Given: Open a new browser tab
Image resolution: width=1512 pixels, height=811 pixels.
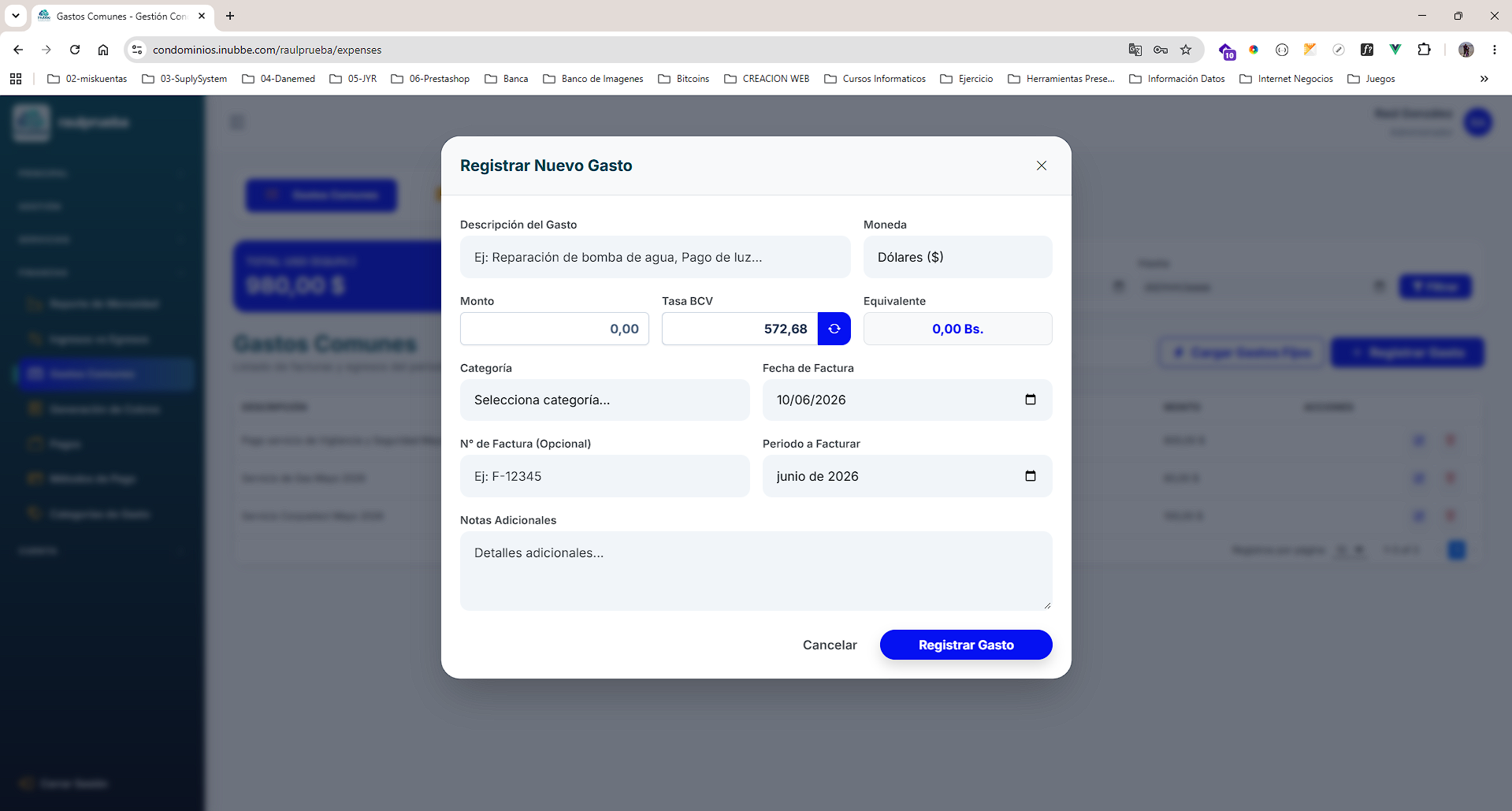Looking at the screenshot, I should pyautogui.click(x=230, y=16).
